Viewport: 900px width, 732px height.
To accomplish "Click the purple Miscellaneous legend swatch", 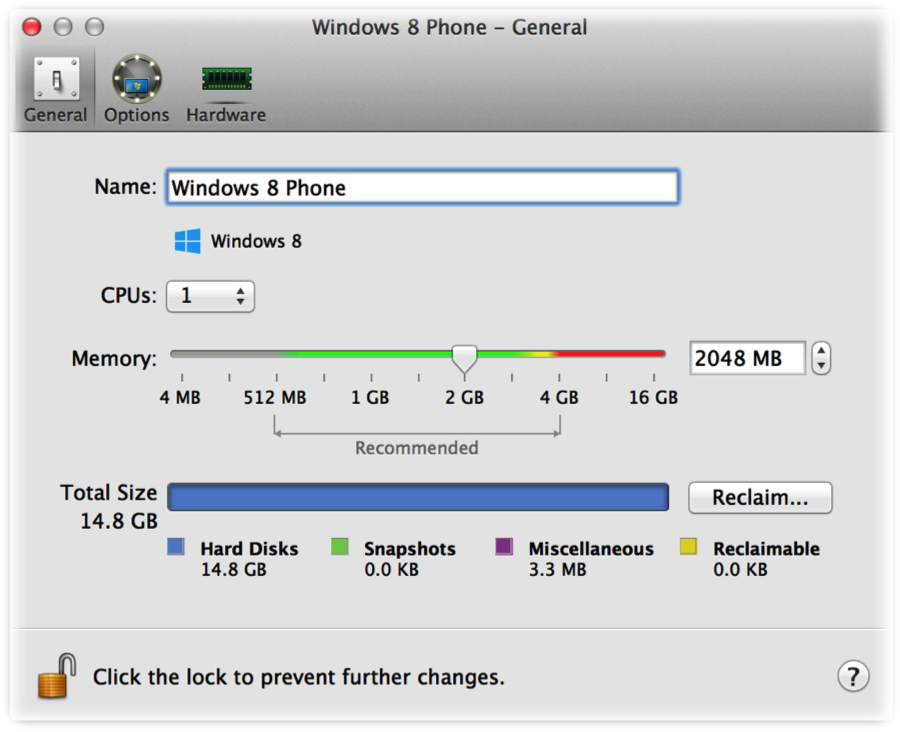I will point(504,547).
